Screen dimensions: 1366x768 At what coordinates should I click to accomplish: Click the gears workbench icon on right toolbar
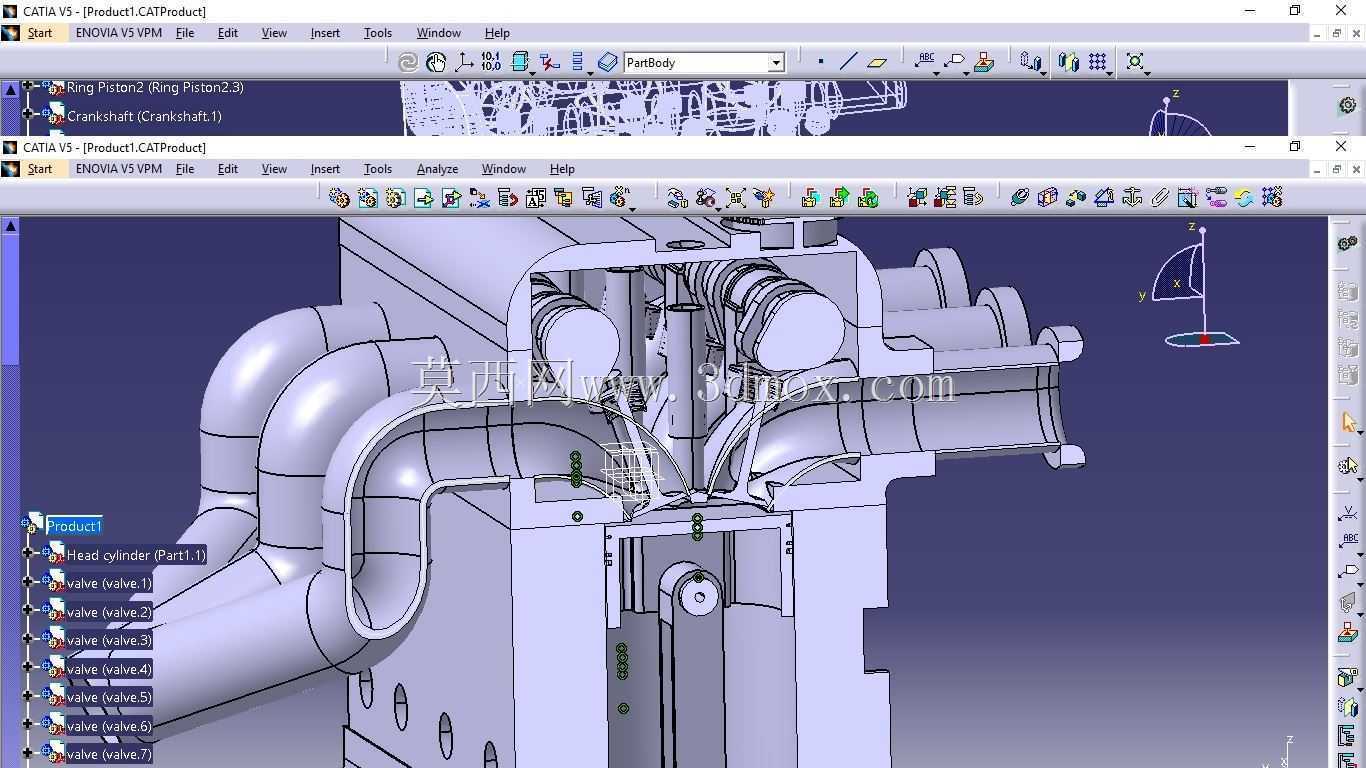(x=1348, y=243)
